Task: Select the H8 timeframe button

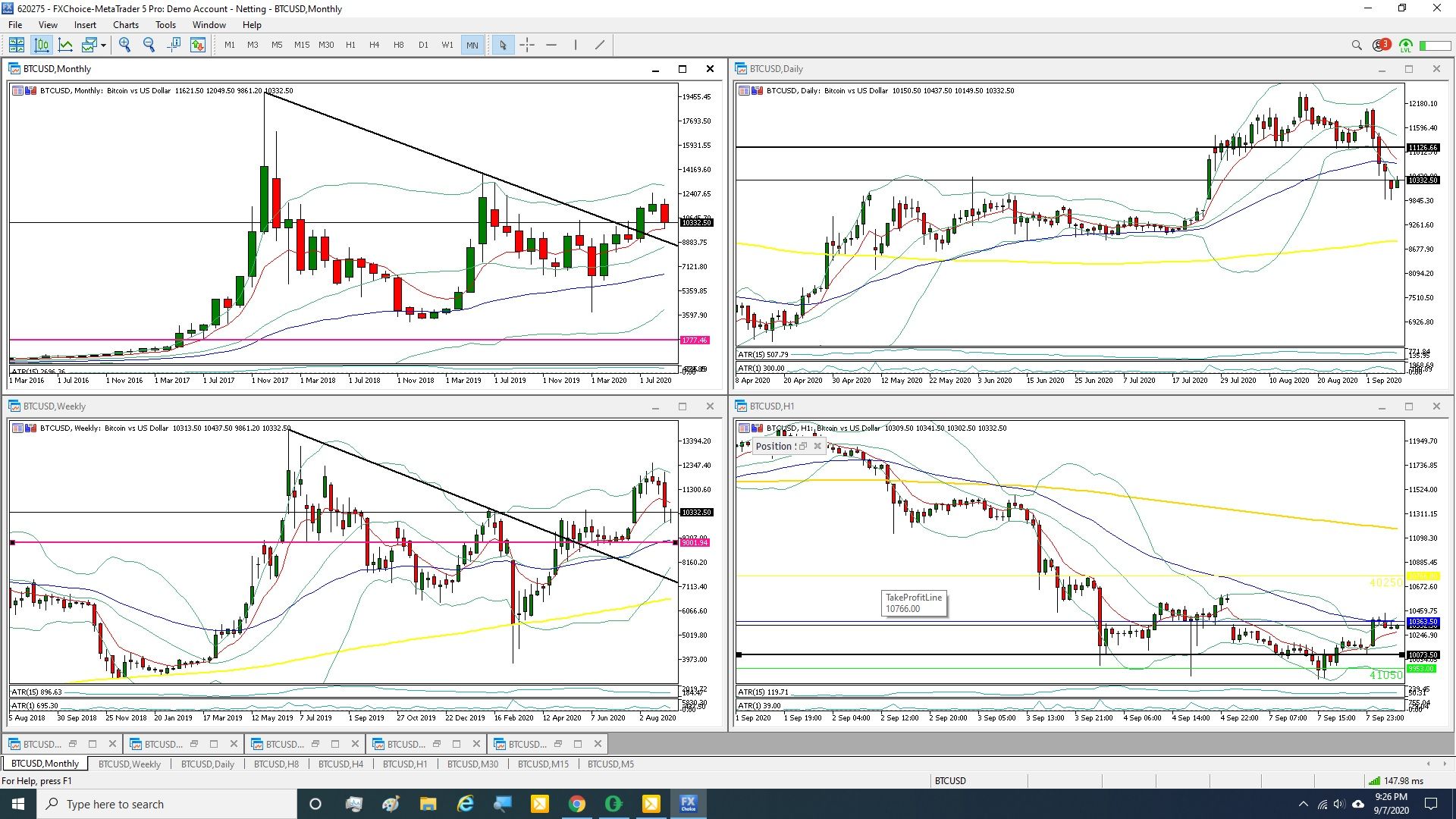Action: (398, 45)
